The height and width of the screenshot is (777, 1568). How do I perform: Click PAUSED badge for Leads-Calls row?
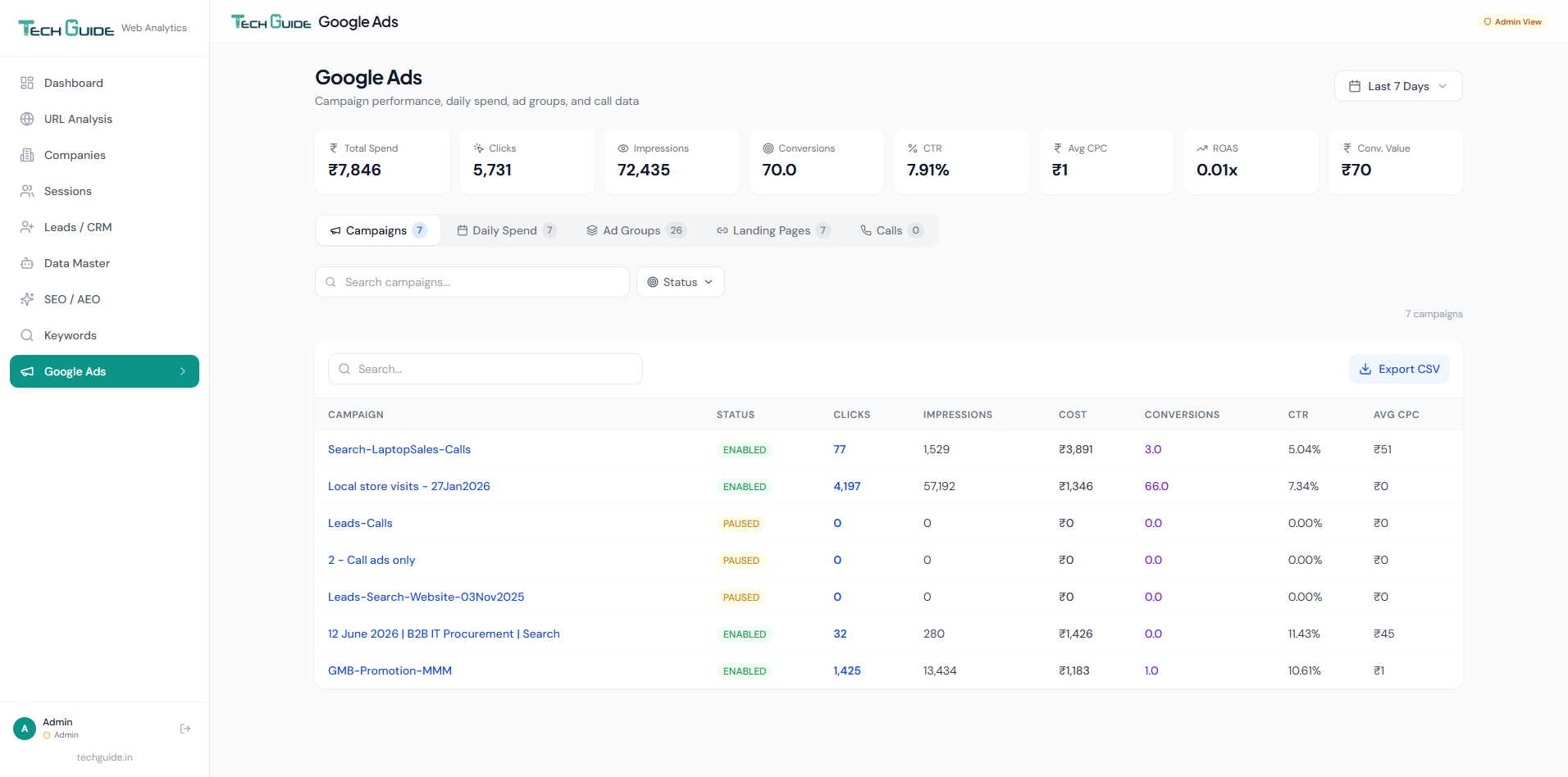(741, 524)
